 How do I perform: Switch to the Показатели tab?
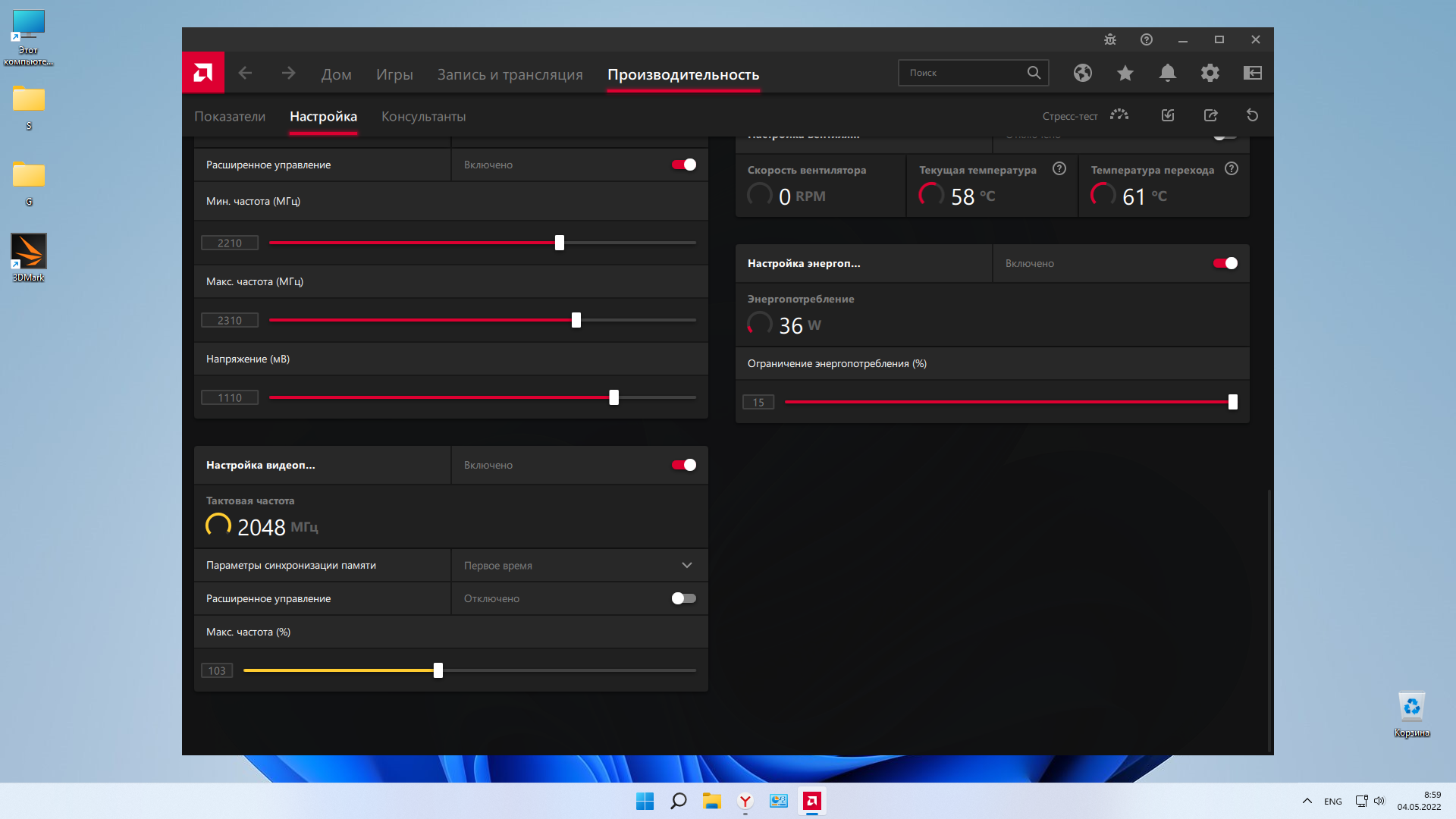230,116
